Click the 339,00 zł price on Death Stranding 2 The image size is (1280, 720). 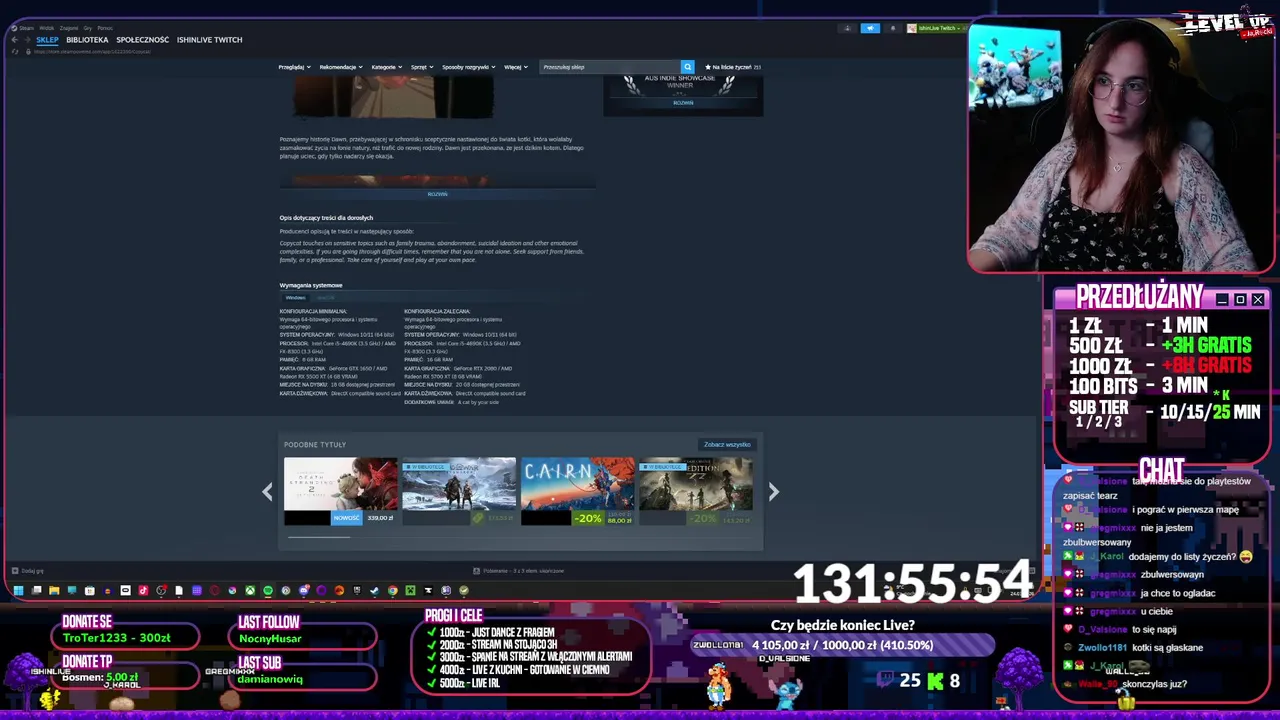point(380,518)
